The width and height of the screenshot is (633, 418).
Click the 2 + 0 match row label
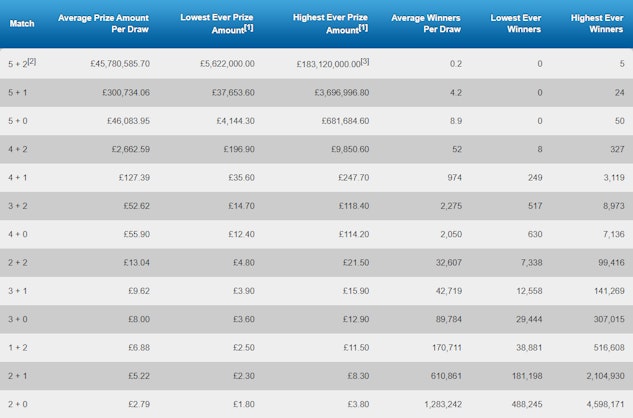pyautogui.click(x=18, y=404)
